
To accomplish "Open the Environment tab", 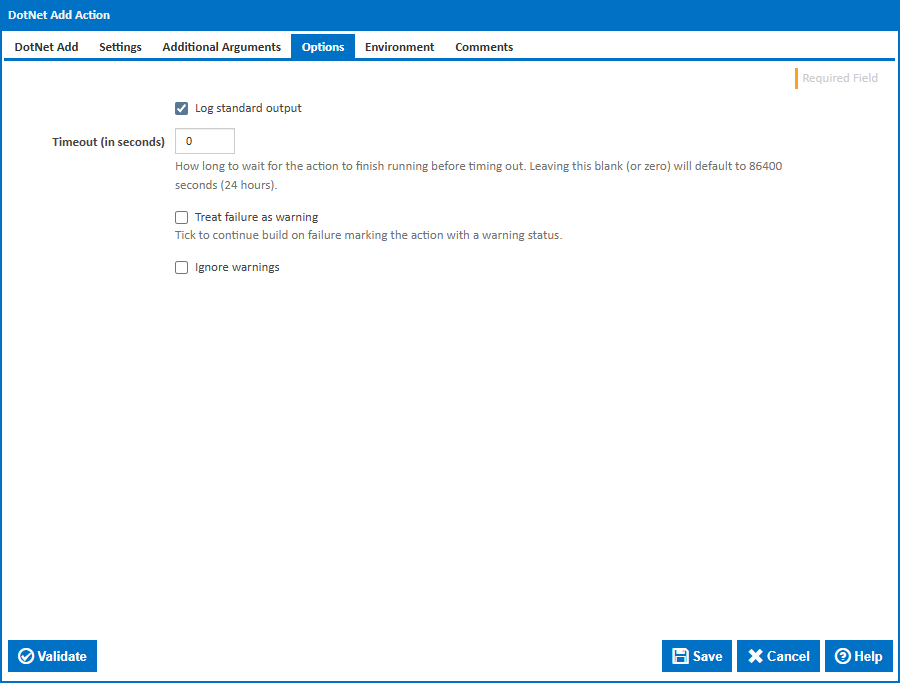I will pos(399,46).
